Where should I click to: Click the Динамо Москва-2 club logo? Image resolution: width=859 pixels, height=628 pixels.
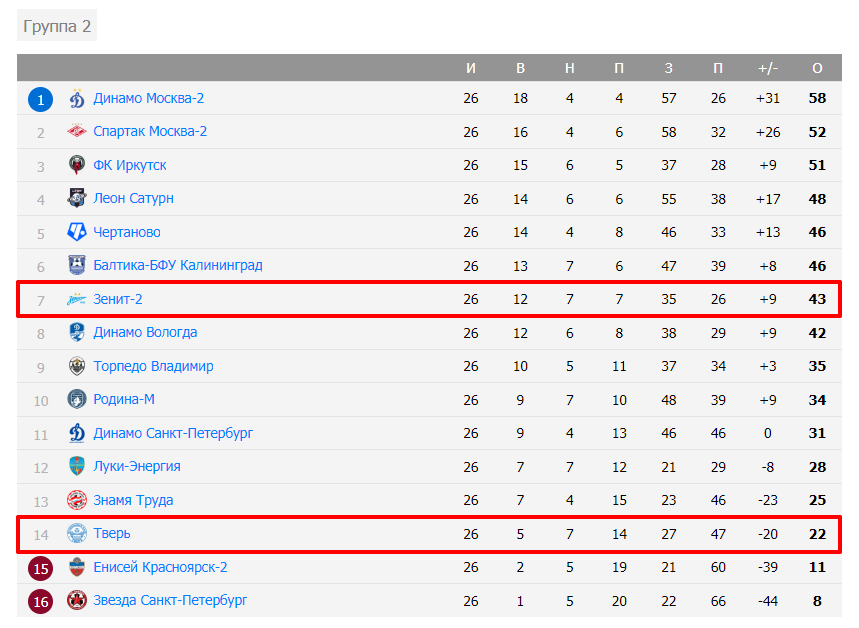click(77, 99)
